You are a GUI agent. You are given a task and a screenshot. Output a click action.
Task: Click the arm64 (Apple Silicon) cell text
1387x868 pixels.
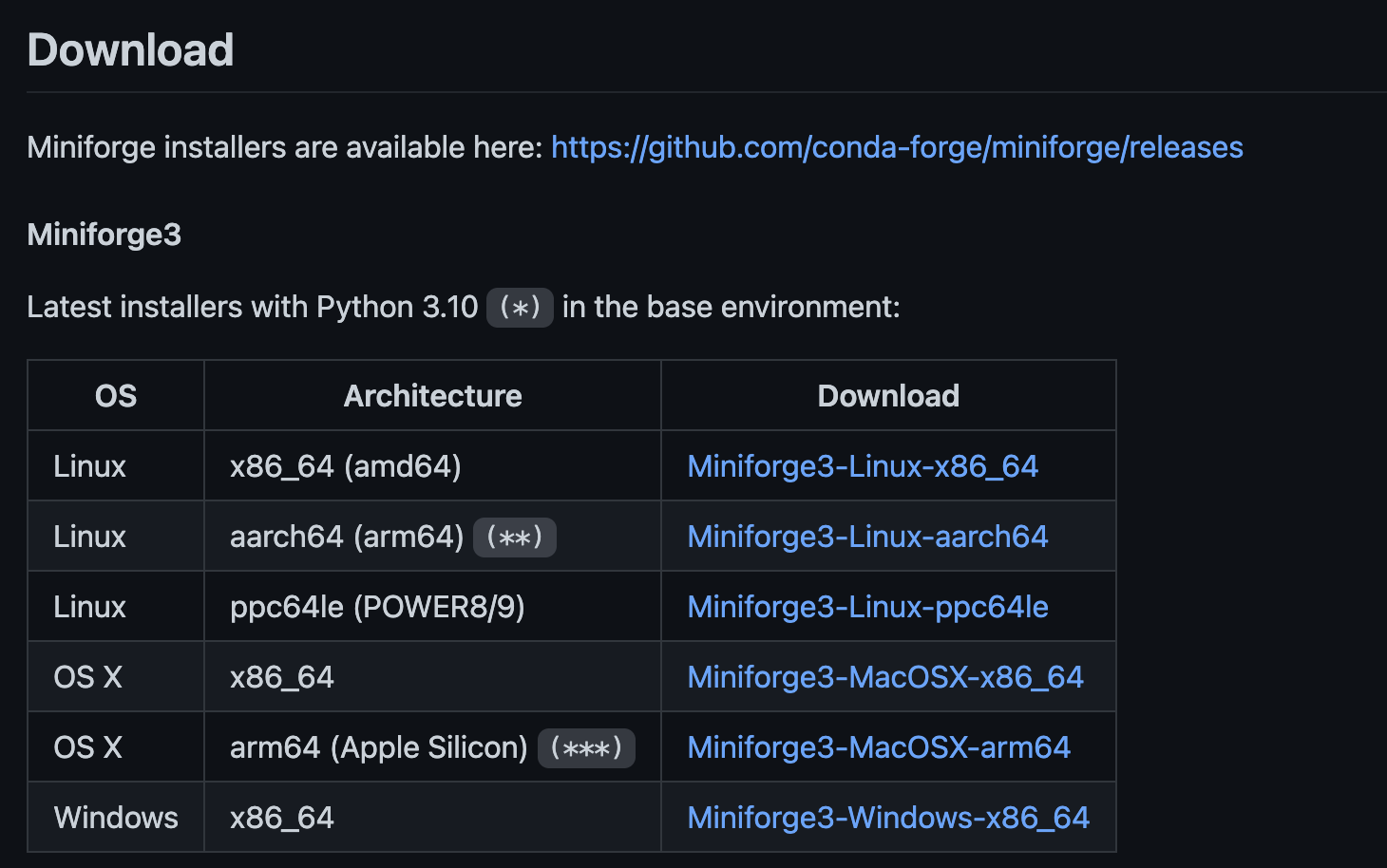(378, 747)
